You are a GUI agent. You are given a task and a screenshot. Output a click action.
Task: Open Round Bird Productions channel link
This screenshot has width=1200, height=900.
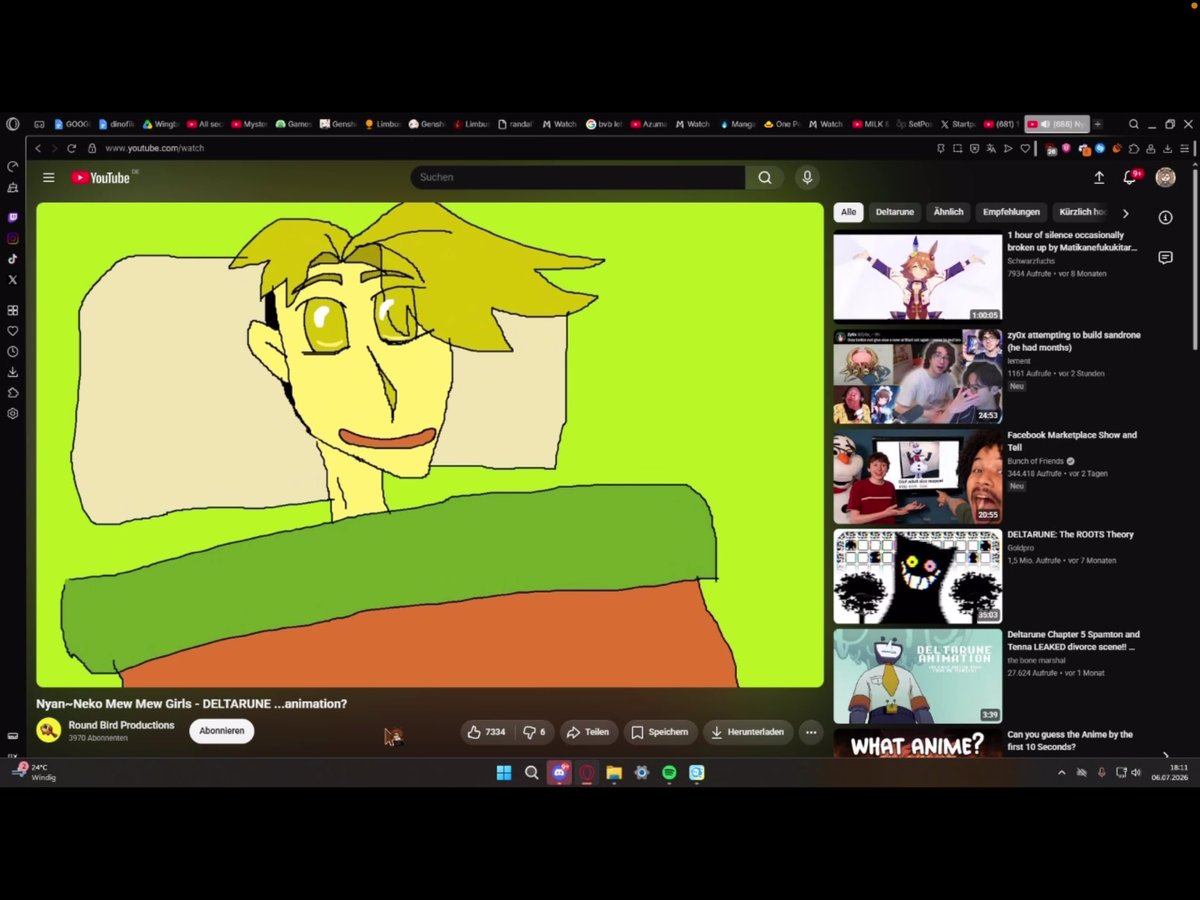click(x=121, y=725)
